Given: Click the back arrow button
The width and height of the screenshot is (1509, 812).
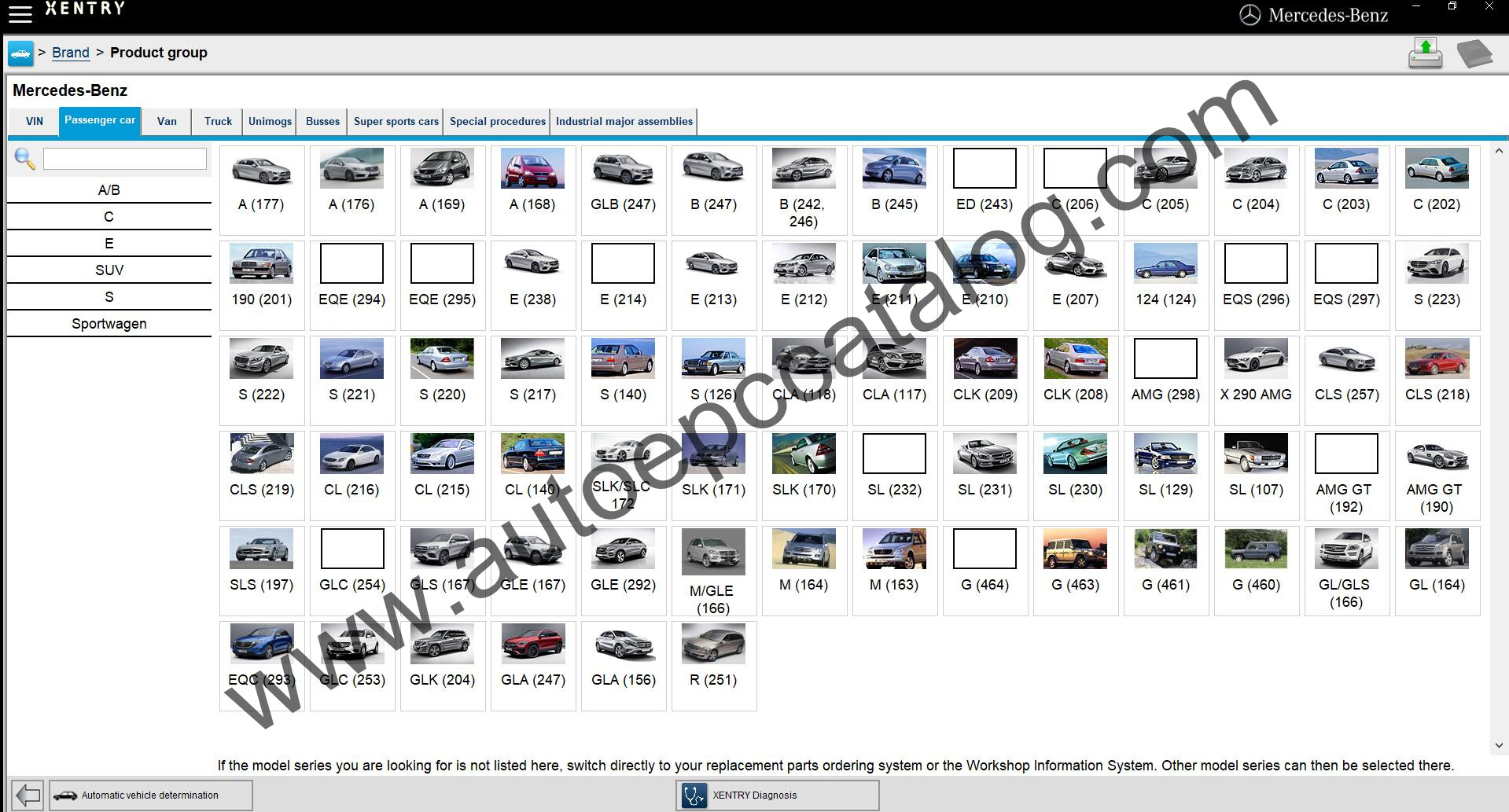Looking at the screenshot, I should click(28, 795).
